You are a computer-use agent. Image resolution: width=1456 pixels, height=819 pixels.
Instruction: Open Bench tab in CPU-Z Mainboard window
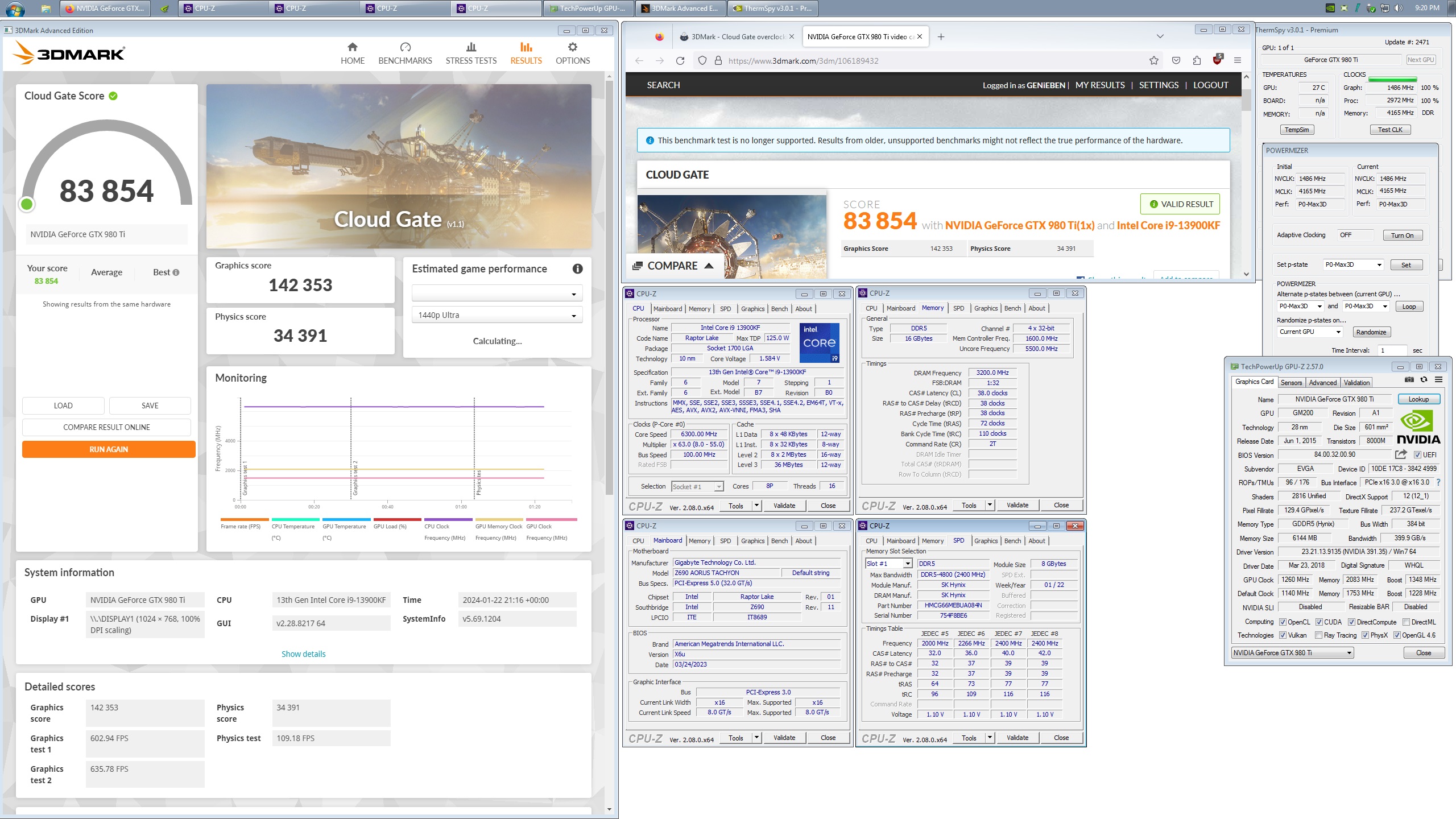click(779, 541)
